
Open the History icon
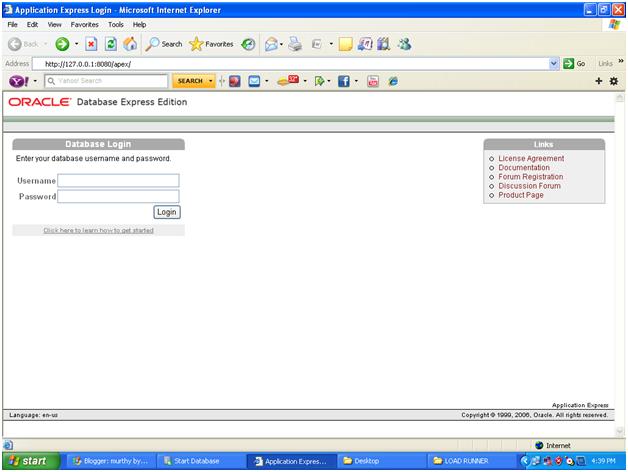[248, 44]
